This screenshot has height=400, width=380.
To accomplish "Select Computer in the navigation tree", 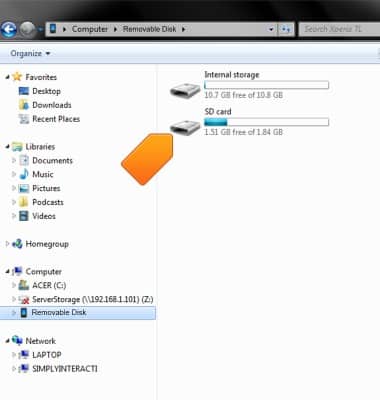I will [x=44, y=272].
